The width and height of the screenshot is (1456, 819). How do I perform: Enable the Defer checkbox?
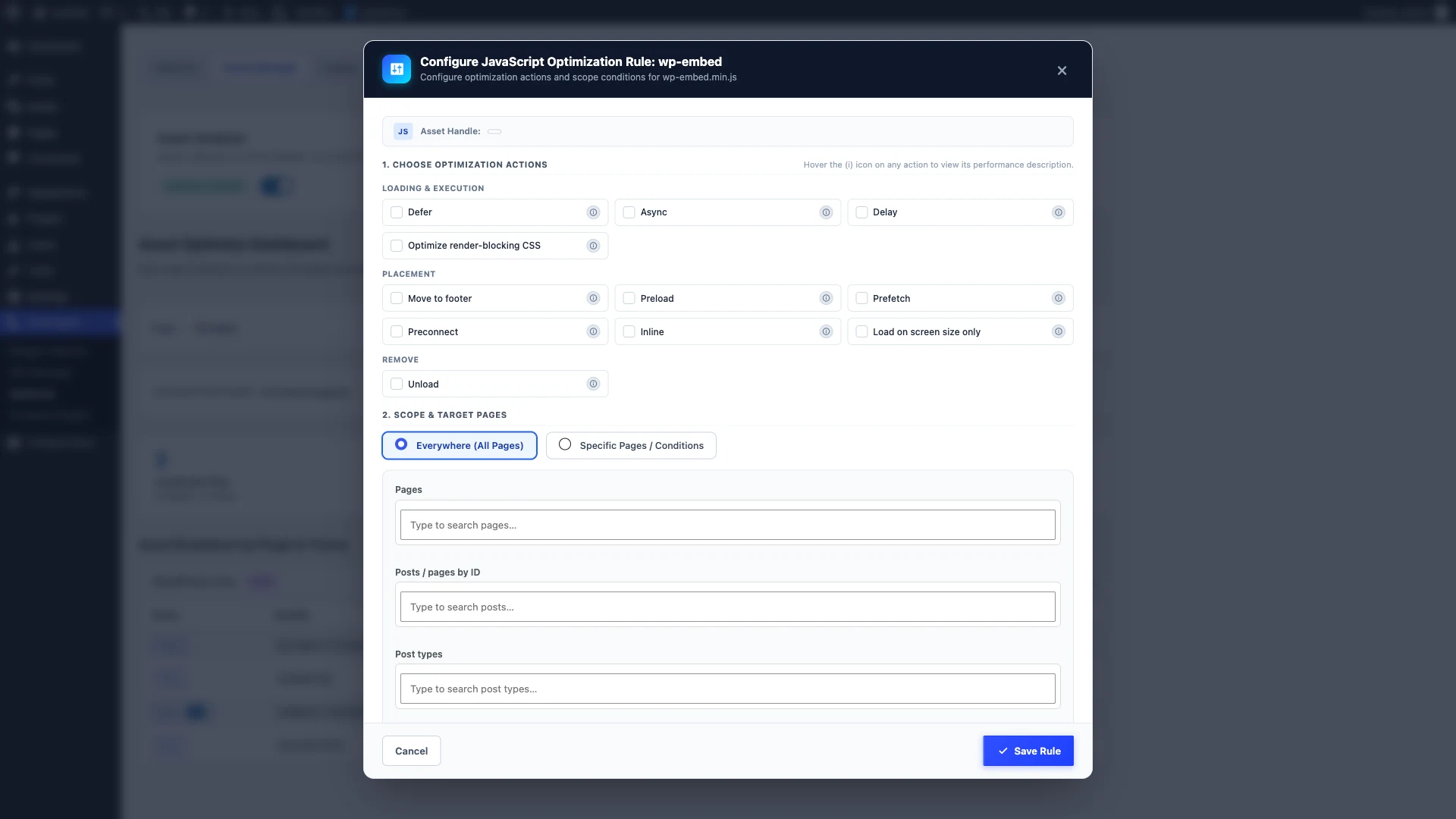397,212
